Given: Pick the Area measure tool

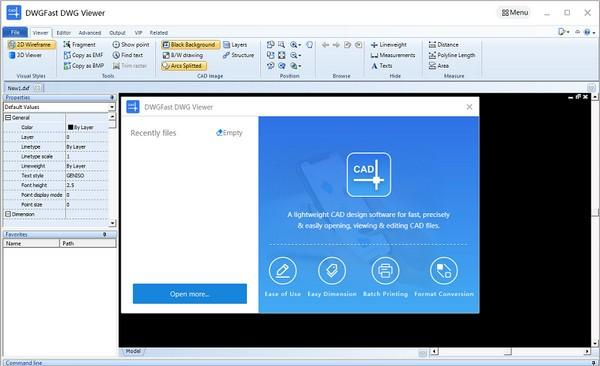Looking at the screenshot, I should point(439,66).
